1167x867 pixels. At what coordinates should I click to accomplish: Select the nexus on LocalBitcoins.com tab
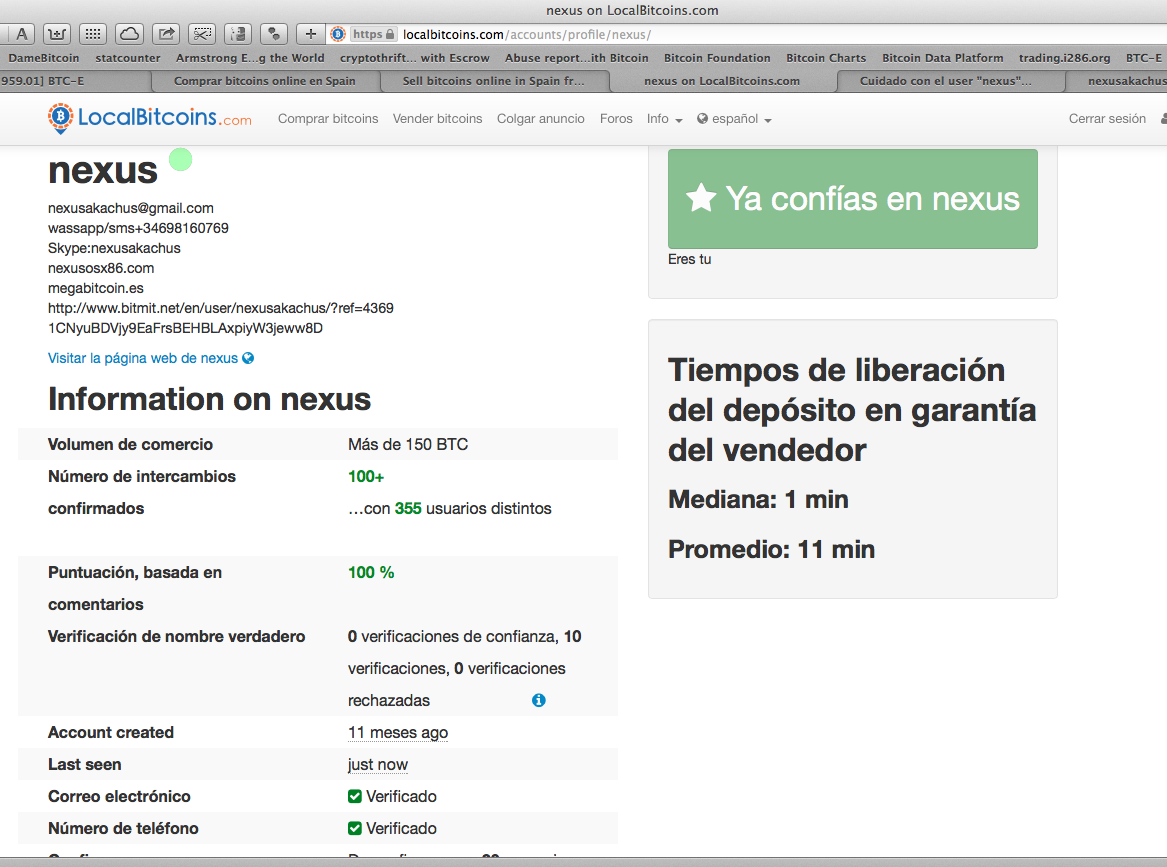pyautogui.click(x=722, y=81)
